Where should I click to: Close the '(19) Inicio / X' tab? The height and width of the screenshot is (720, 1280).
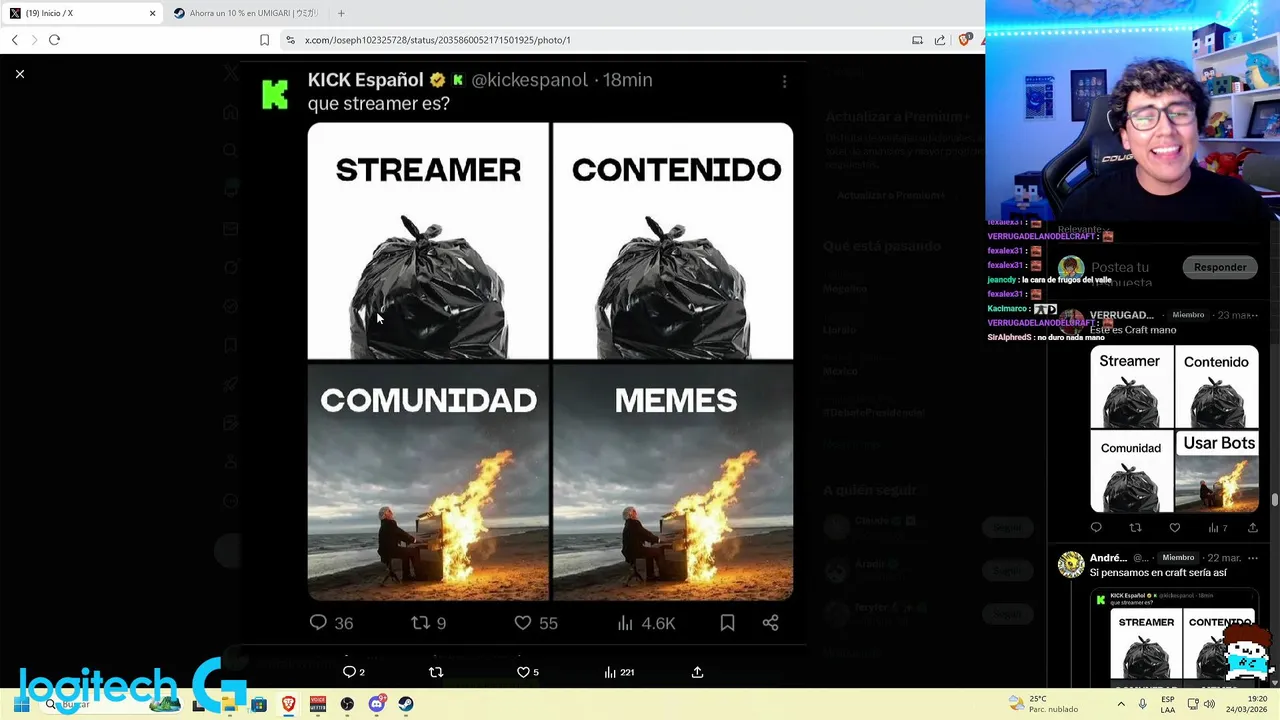pos(152,13)
